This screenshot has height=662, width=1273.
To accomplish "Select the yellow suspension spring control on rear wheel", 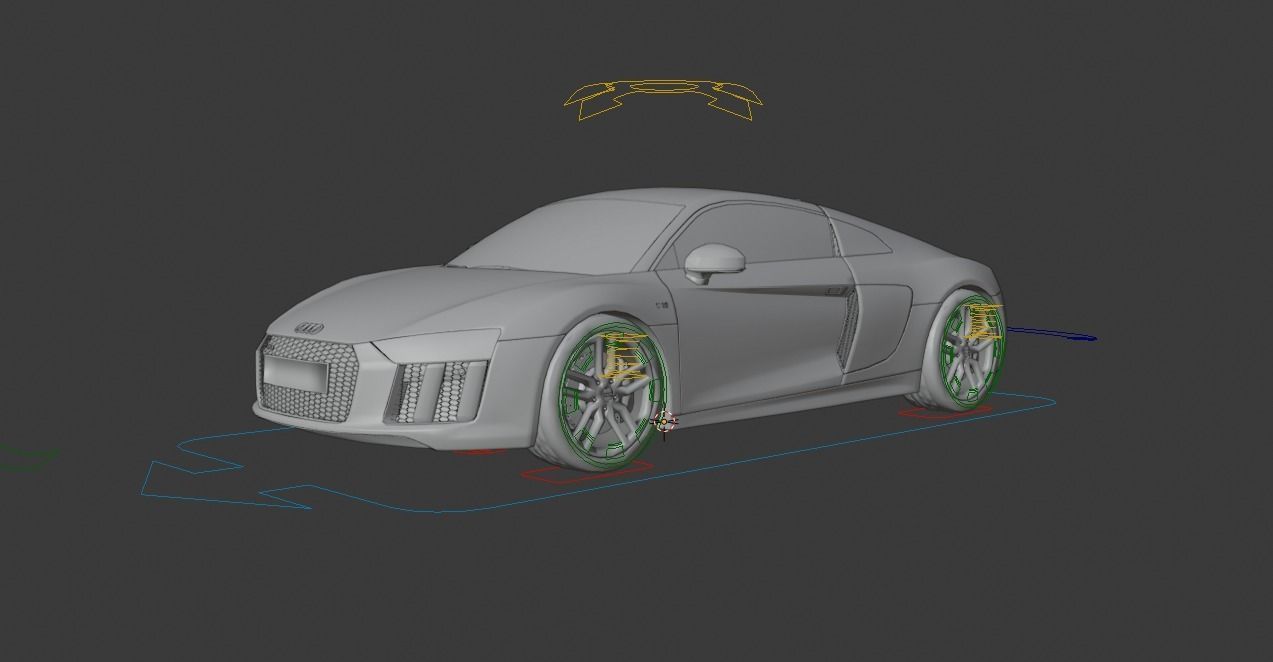I will point(986,324).
